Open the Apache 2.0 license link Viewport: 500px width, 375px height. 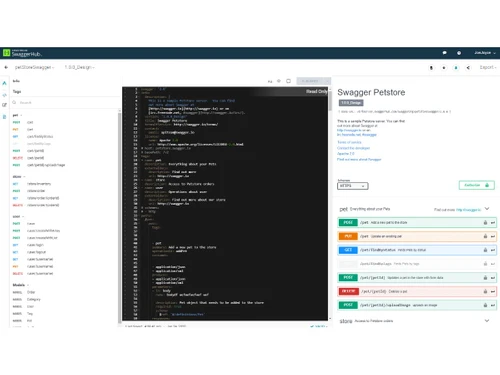346,154
